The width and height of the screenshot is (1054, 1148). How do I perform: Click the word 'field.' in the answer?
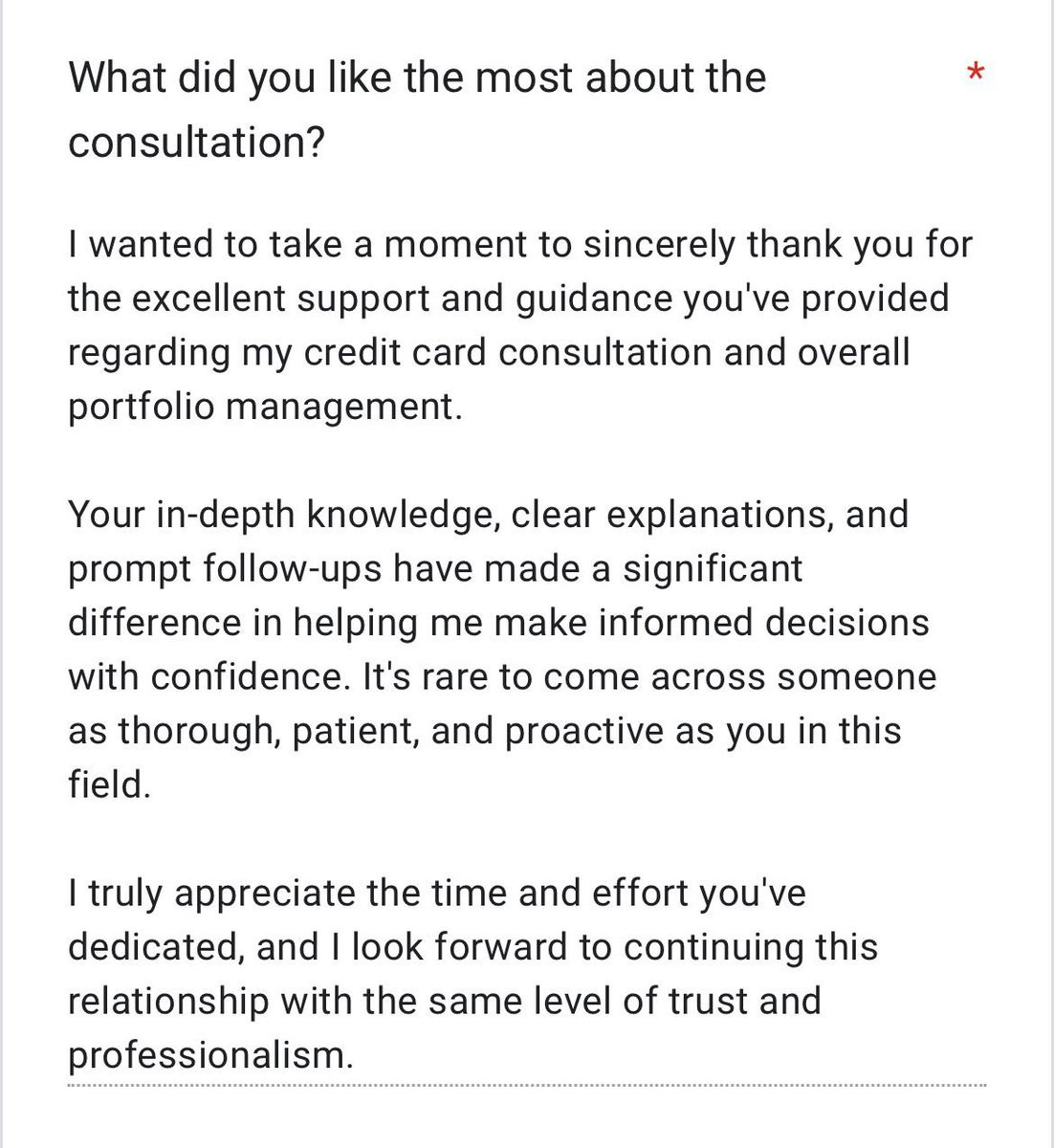point(109,784)
